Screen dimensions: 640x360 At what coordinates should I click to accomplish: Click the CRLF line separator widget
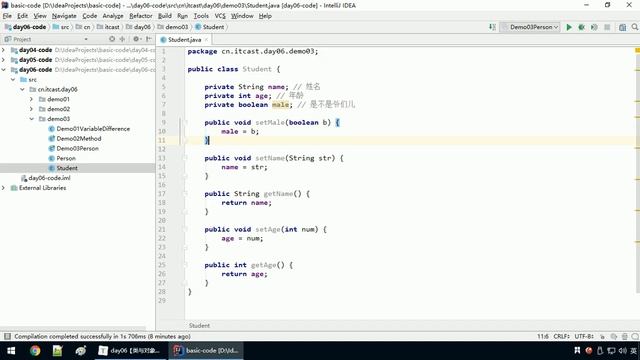pos(561,336)
